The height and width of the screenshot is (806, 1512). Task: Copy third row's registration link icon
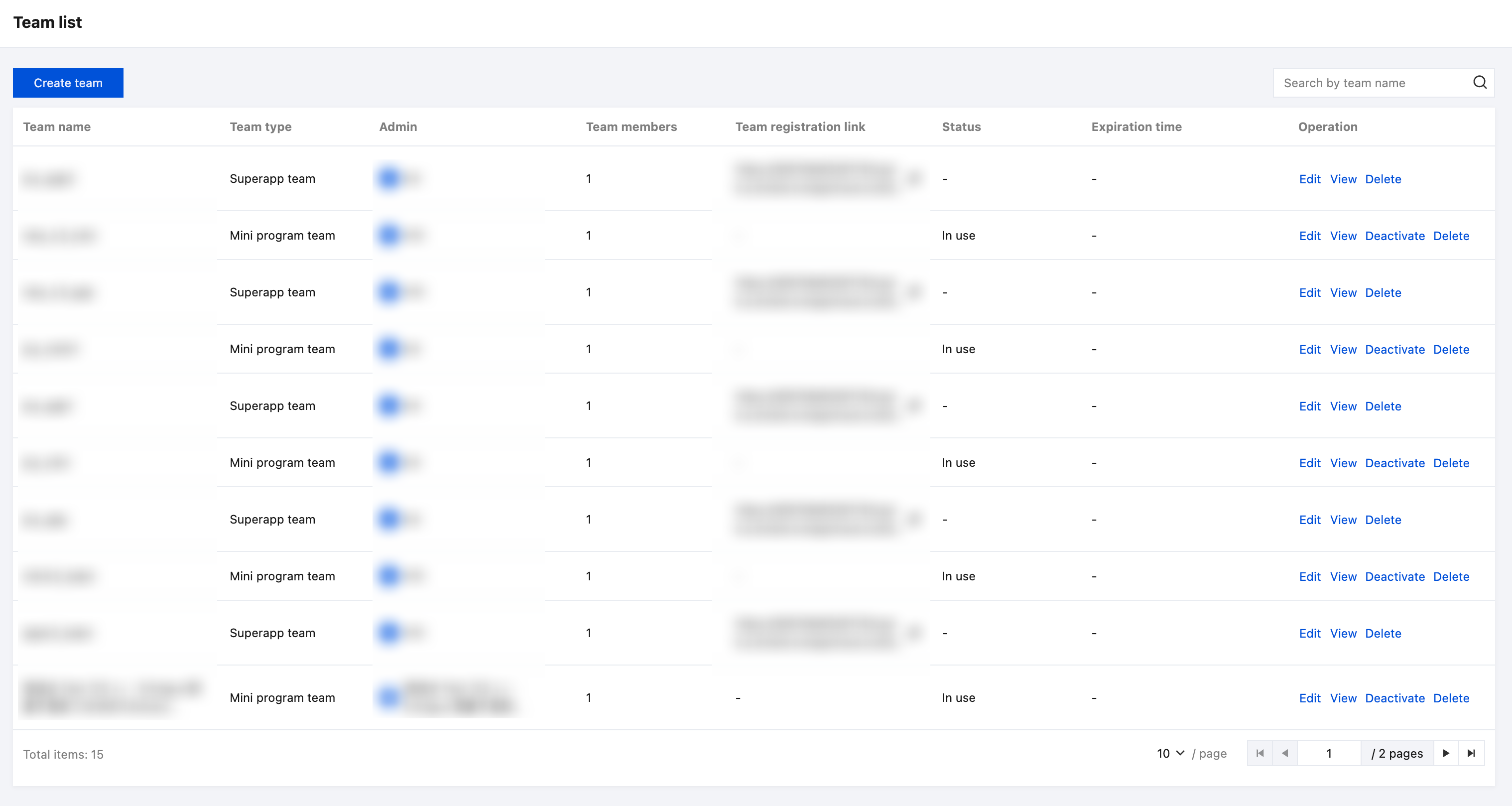[x=914, y=292]
